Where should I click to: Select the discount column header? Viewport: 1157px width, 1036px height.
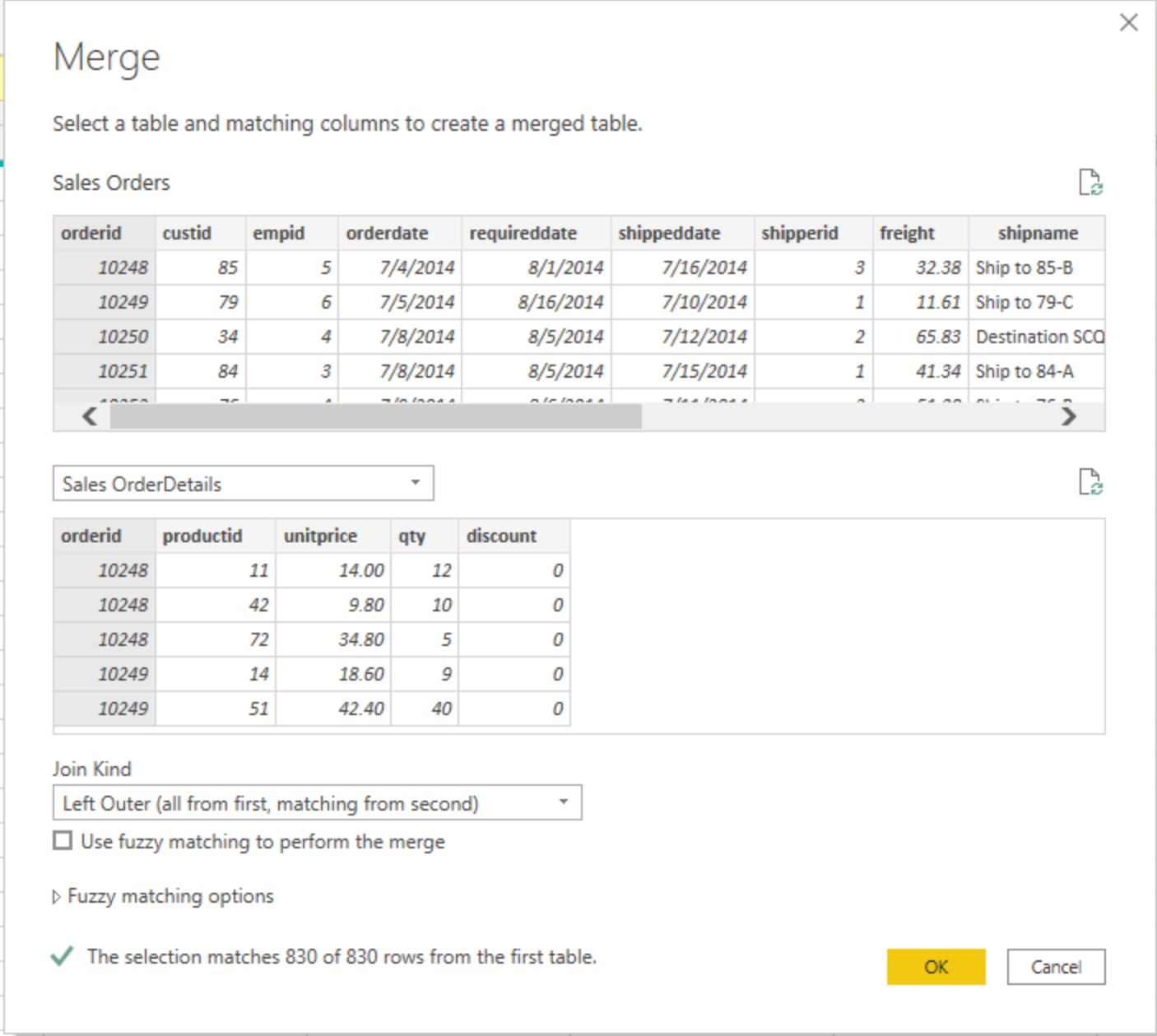point(501,537)
